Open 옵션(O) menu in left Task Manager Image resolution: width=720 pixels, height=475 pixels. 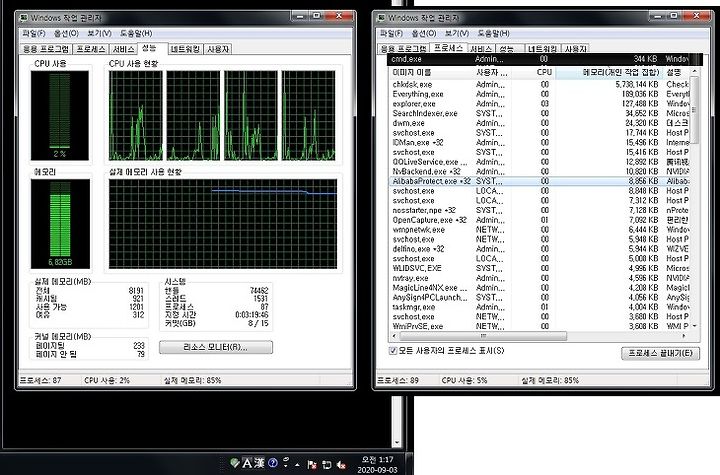point(66,34)
